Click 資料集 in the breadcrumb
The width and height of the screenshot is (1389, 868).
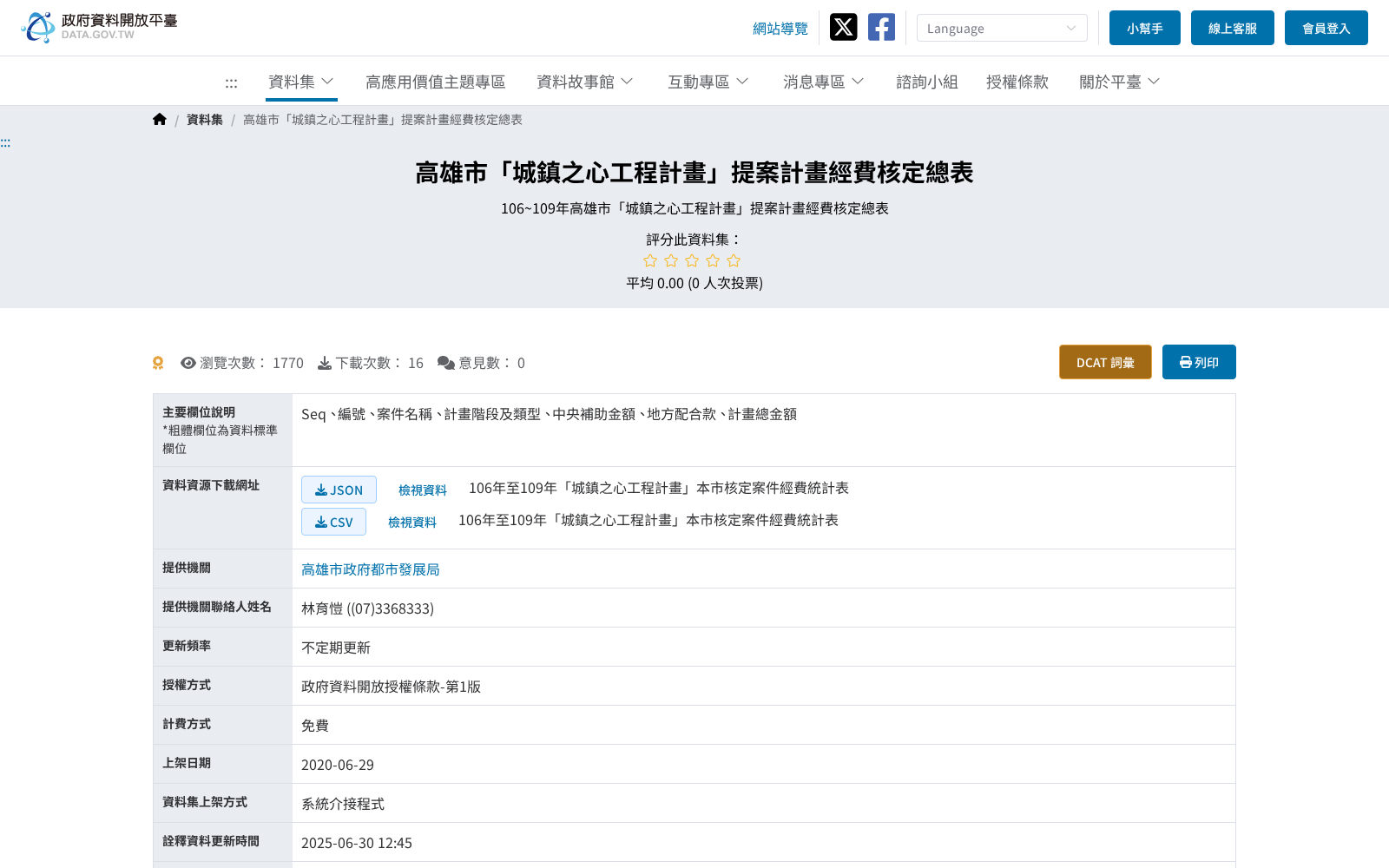point(205,120)
